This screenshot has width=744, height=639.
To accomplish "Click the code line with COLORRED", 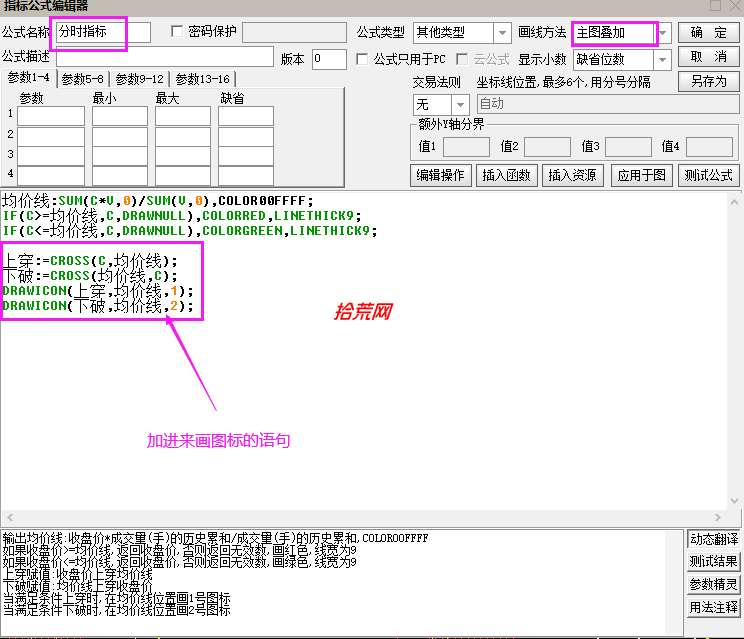I will tap(182, 216).
